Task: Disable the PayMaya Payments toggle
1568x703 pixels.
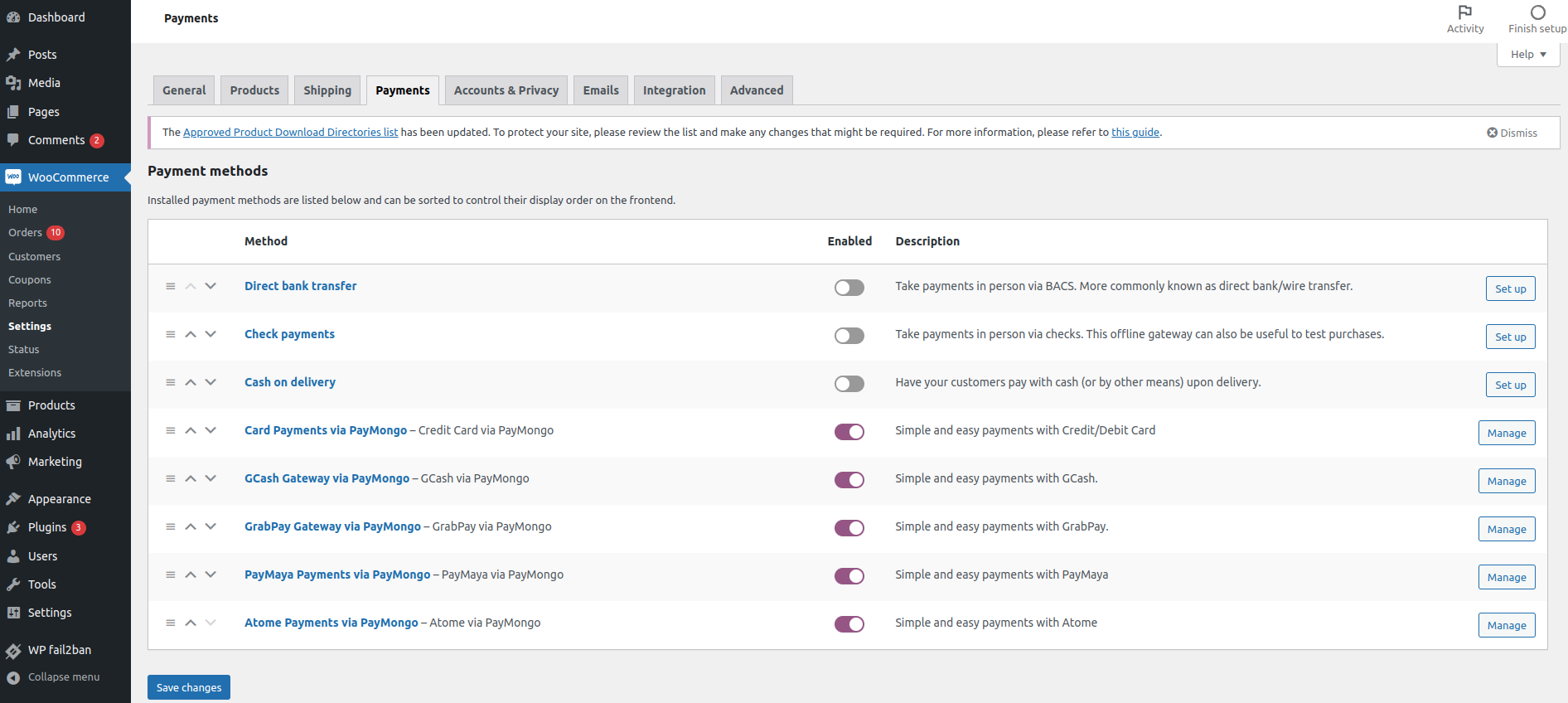Action: coord(849,576)
